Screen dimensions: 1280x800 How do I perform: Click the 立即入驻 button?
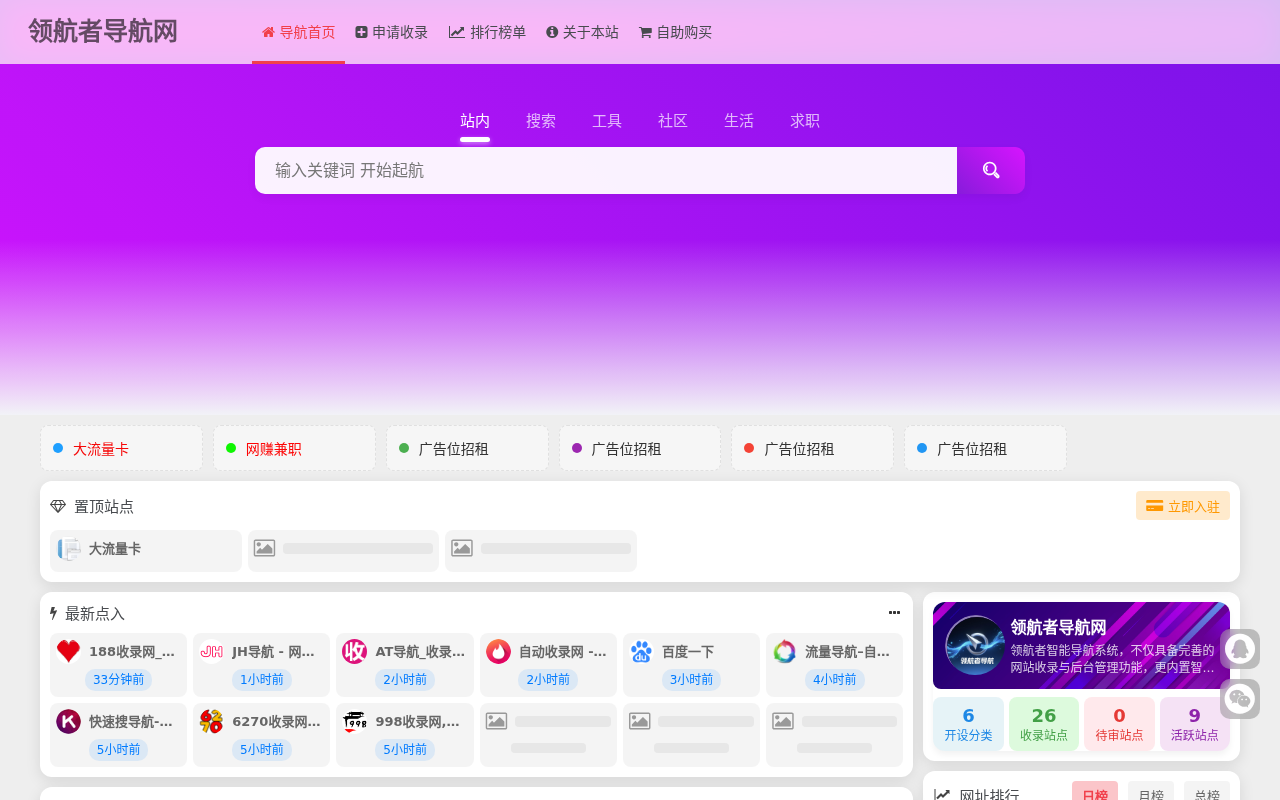[1182, 505]
